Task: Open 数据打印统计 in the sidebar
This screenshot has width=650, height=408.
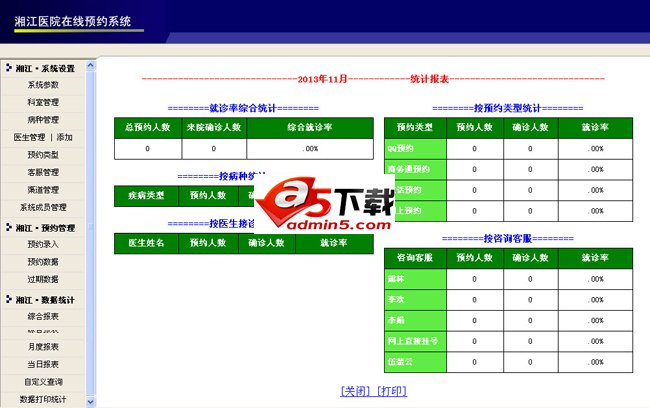Action: (x=43, y=399)
